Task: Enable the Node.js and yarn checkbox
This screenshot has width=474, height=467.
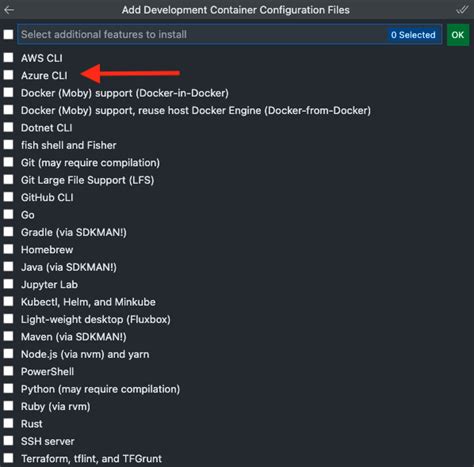Action: 8,354
